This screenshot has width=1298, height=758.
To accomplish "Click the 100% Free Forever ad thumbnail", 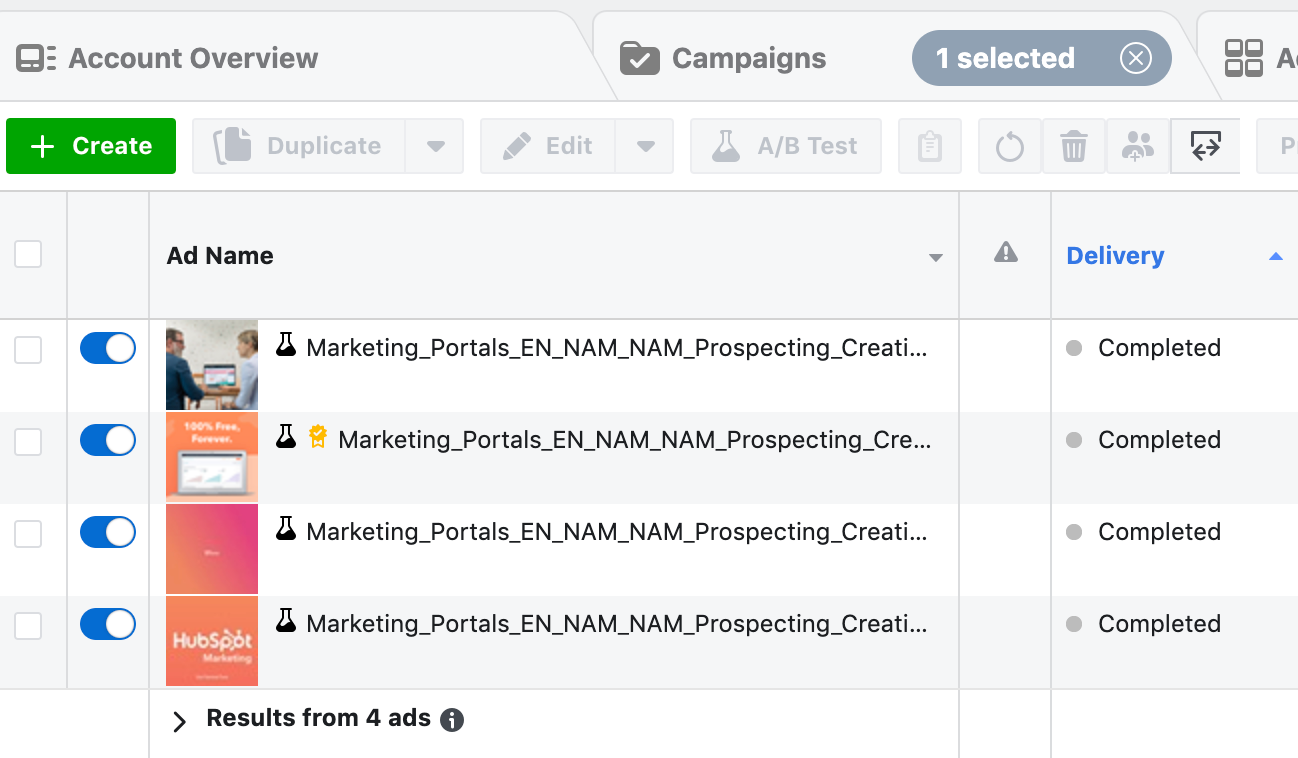I will tap(212, 457).
